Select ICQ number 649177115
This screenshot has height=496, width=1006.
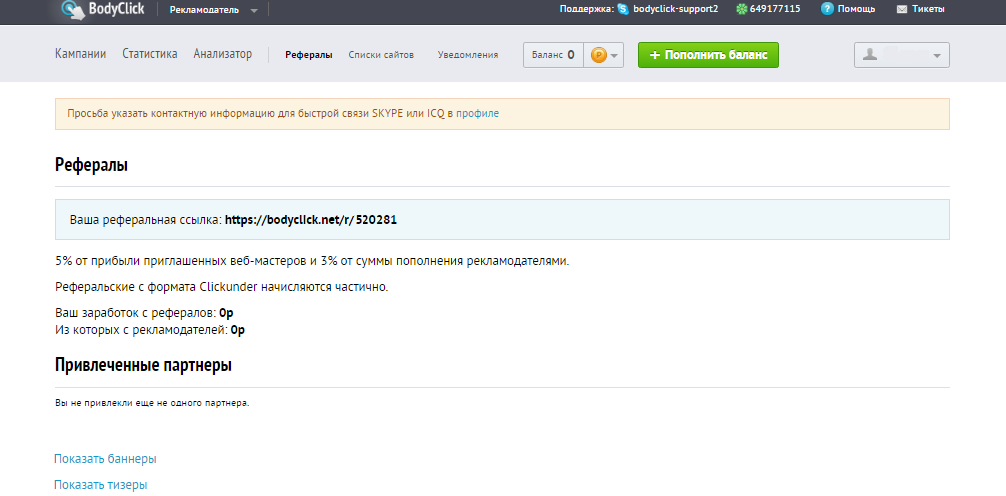click(x=775, y=9)
